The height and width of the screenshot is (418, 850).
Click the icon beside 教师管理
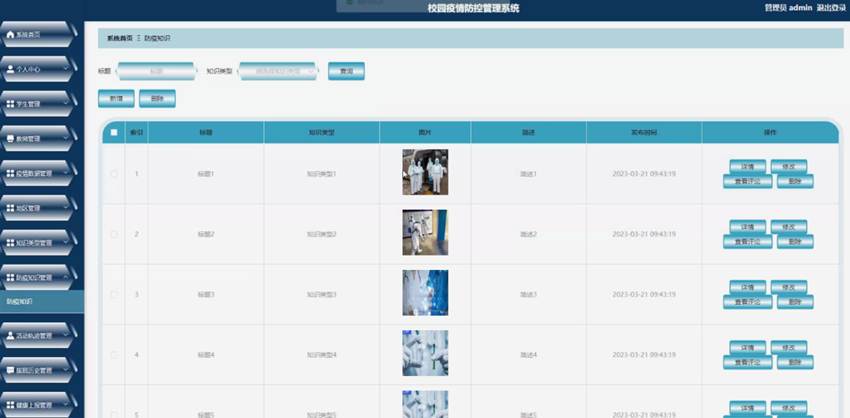[10, 139]
